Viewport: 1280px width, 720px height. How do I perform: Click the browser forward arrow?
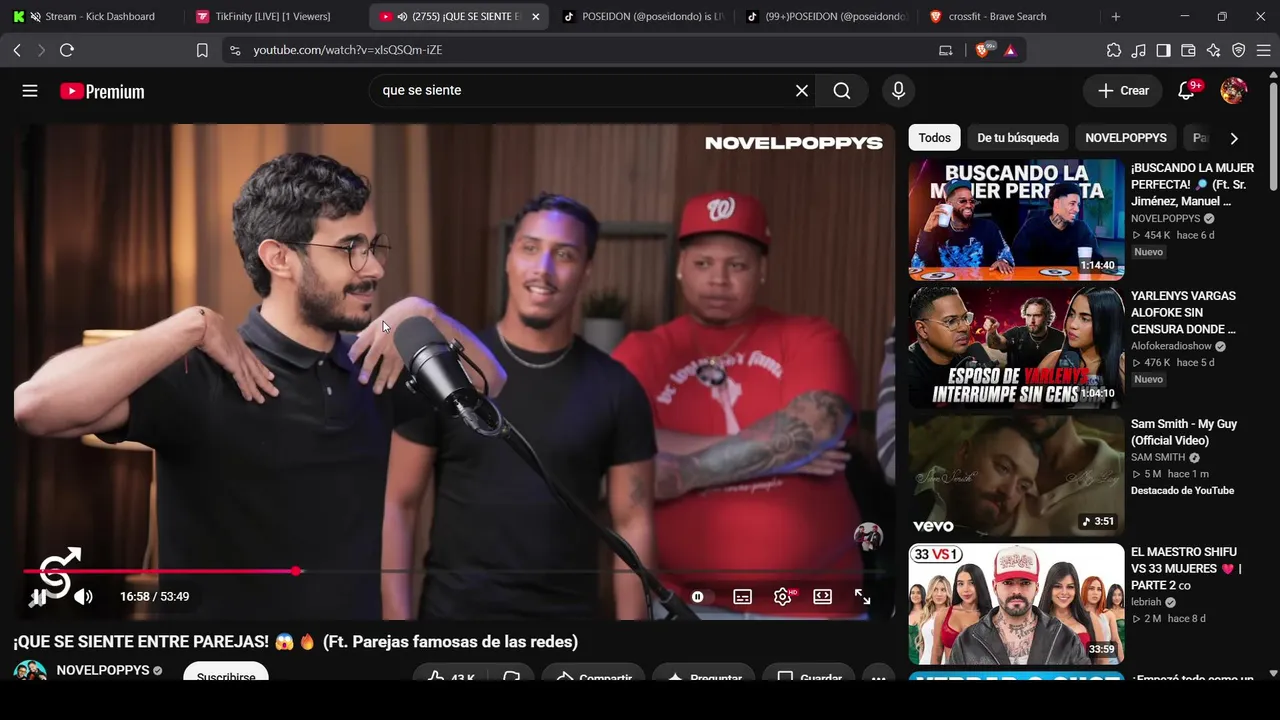pyautogui.click(x=41, y=50)
